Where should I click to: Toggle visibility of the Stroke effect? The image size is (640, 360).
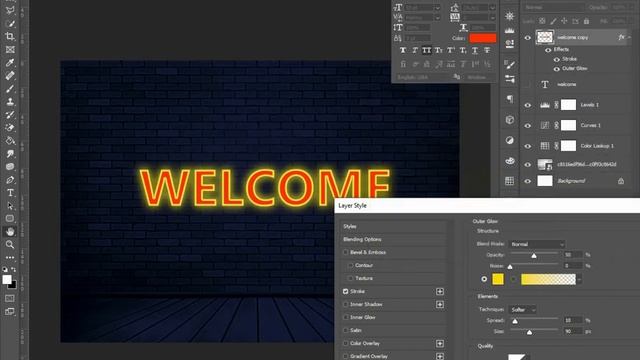tap(556, 60)
